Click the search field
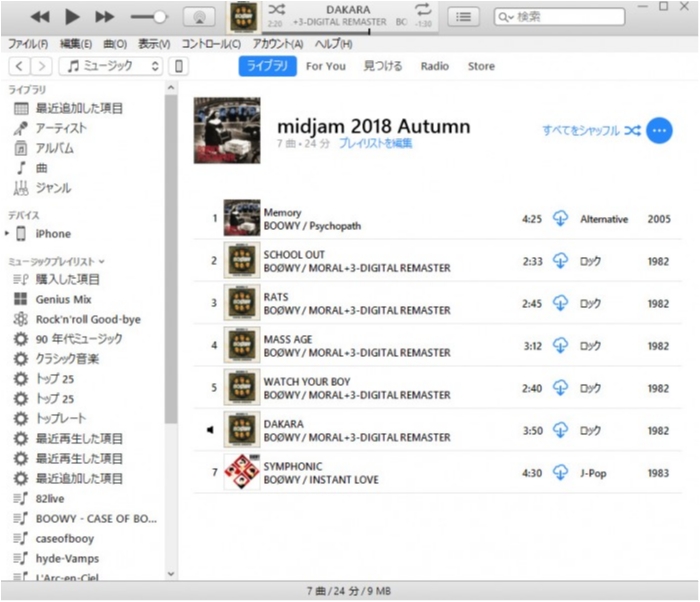The height and width of the screenshot is (602, 700). [x=559, y=17]
